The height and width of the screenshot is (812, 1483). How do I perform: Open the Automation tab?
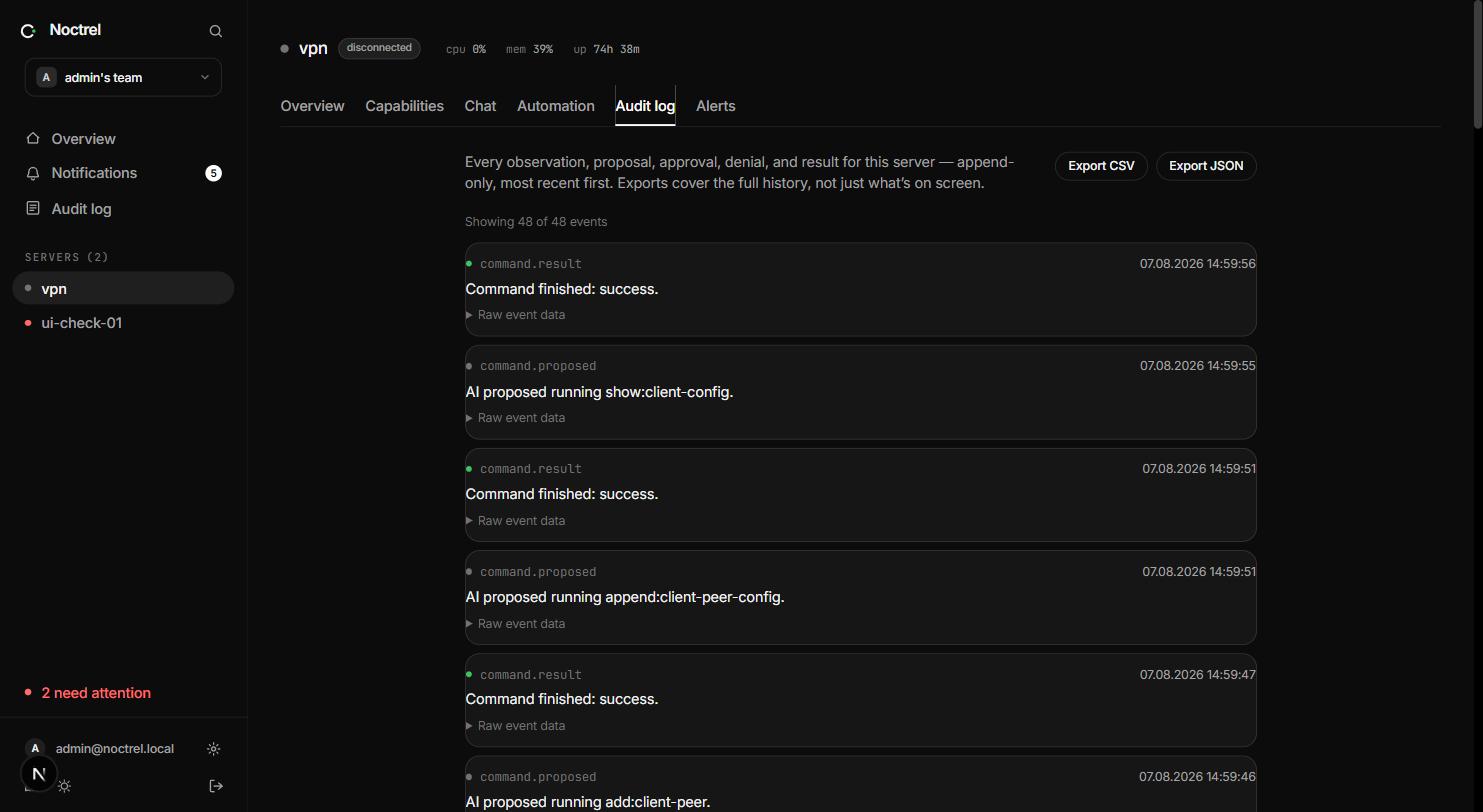[556, 106]
